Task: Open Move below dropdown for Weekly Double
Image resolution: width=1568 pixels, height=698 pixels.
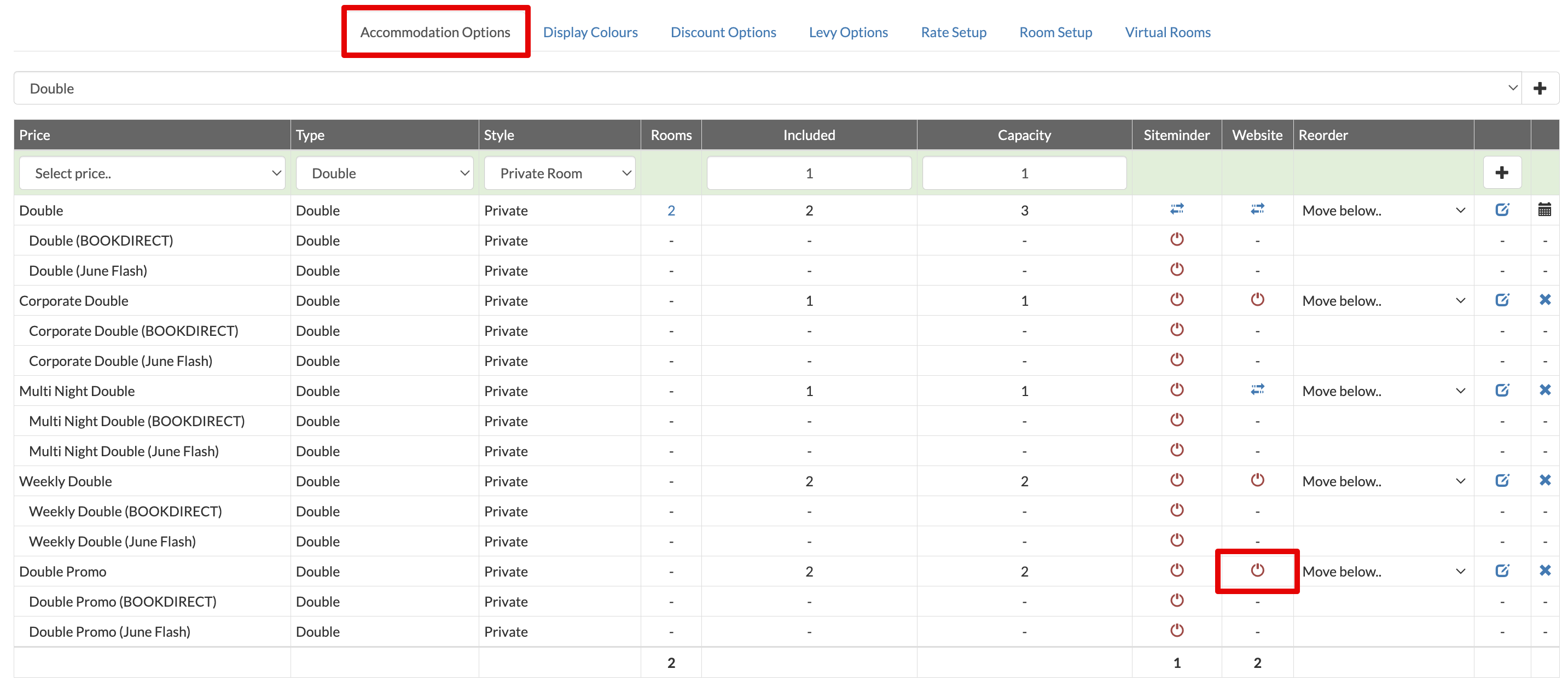Action: click(x=1383, y=481)
